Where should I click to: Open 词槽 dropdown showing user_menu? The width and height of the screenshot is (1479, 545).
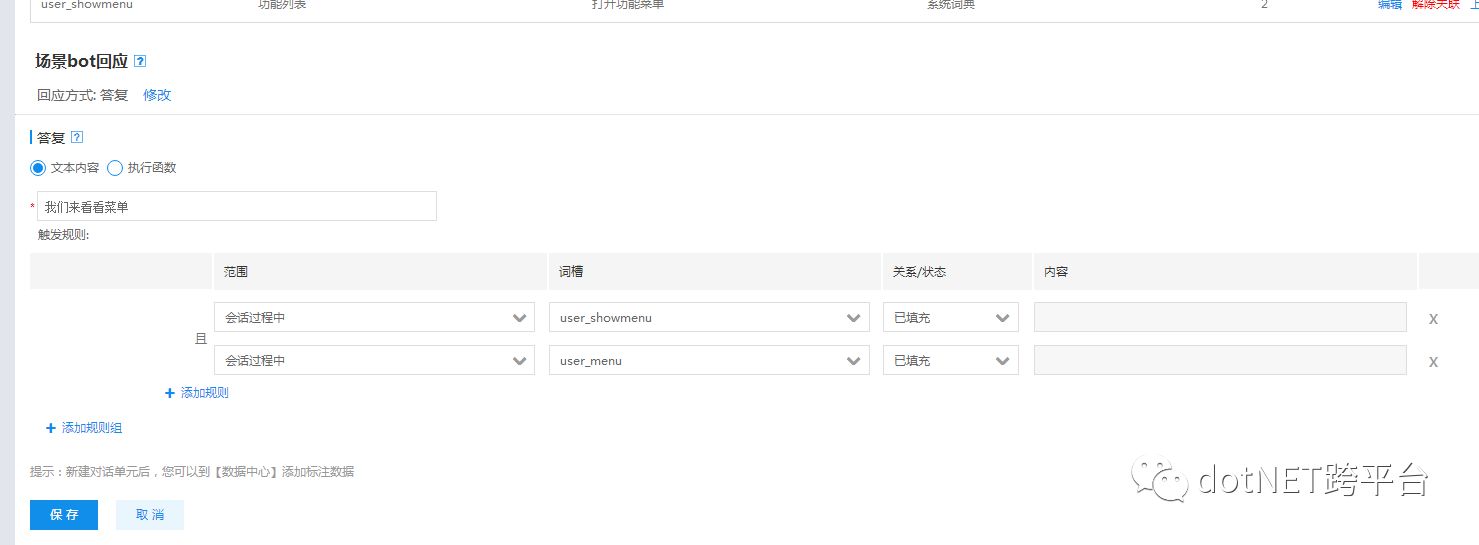point(709,360)
